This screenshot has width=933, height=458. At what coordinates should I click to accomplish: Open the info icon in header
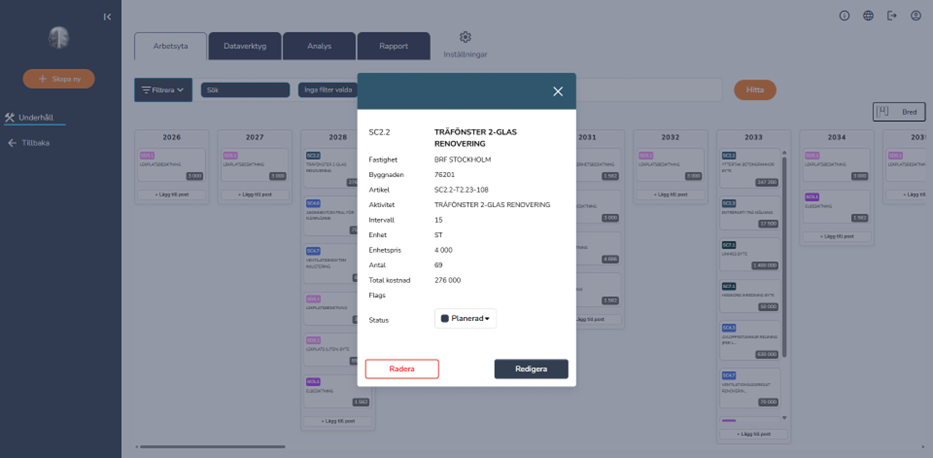844,16
